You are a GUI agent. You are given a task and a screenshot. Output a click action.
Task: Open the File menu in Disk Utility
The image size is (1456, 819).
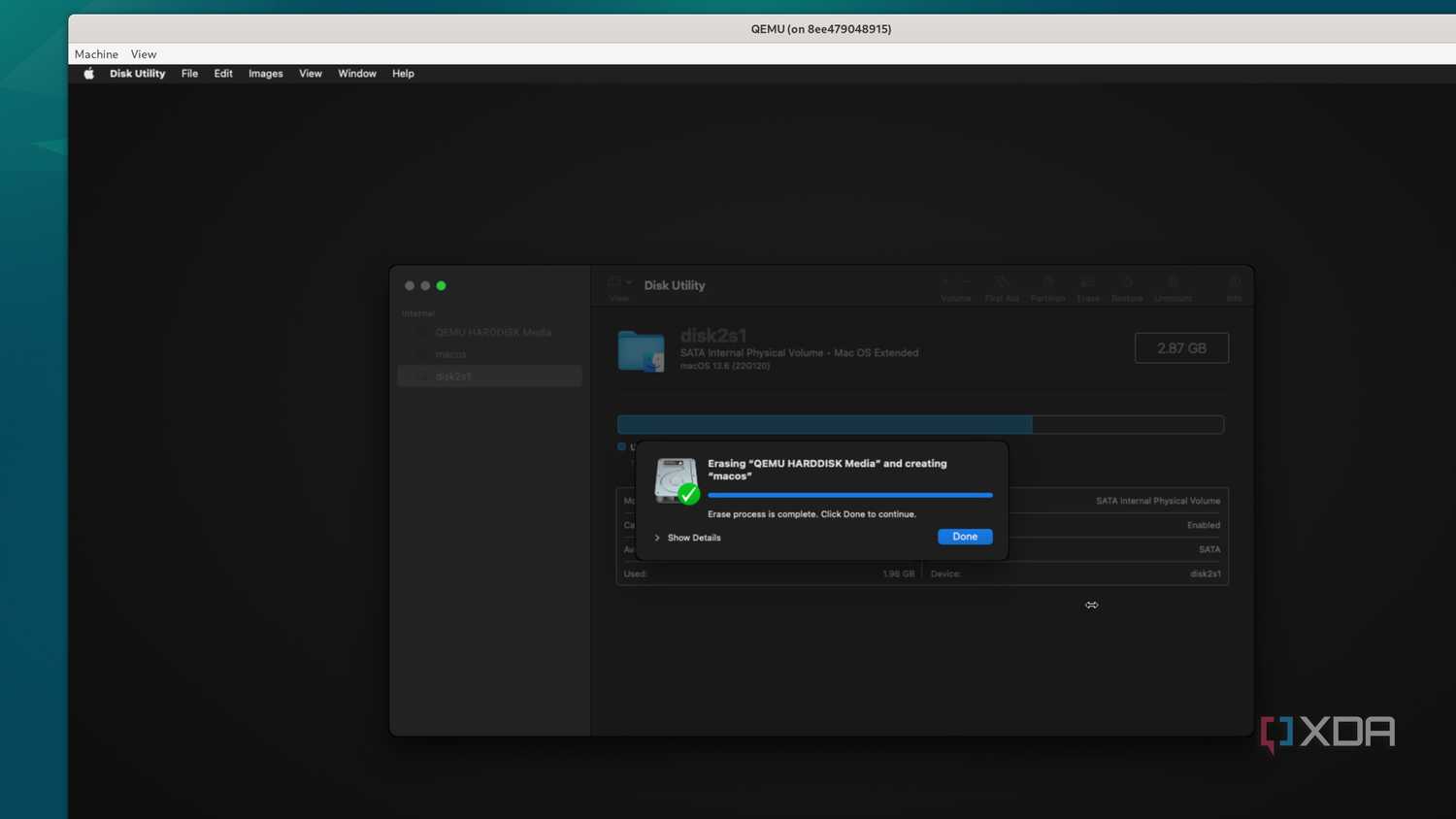point(189,74)
